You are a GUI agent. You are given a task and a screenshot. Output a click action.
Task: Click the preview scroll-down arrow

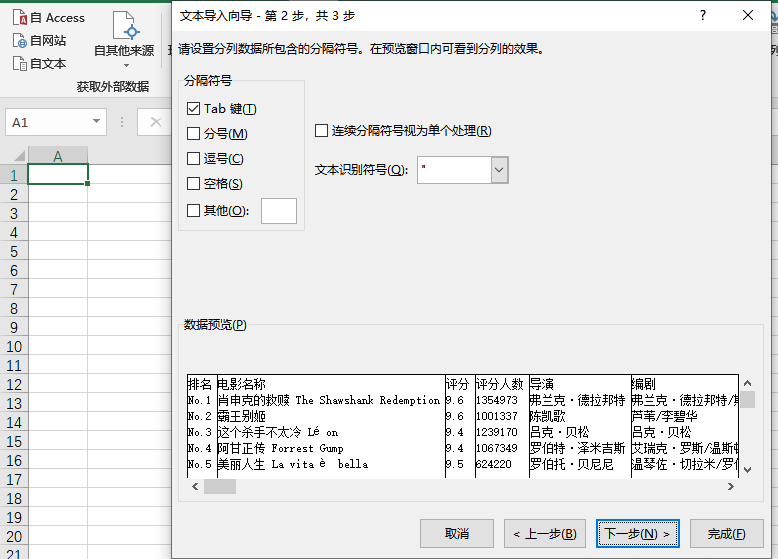point(748,470)
